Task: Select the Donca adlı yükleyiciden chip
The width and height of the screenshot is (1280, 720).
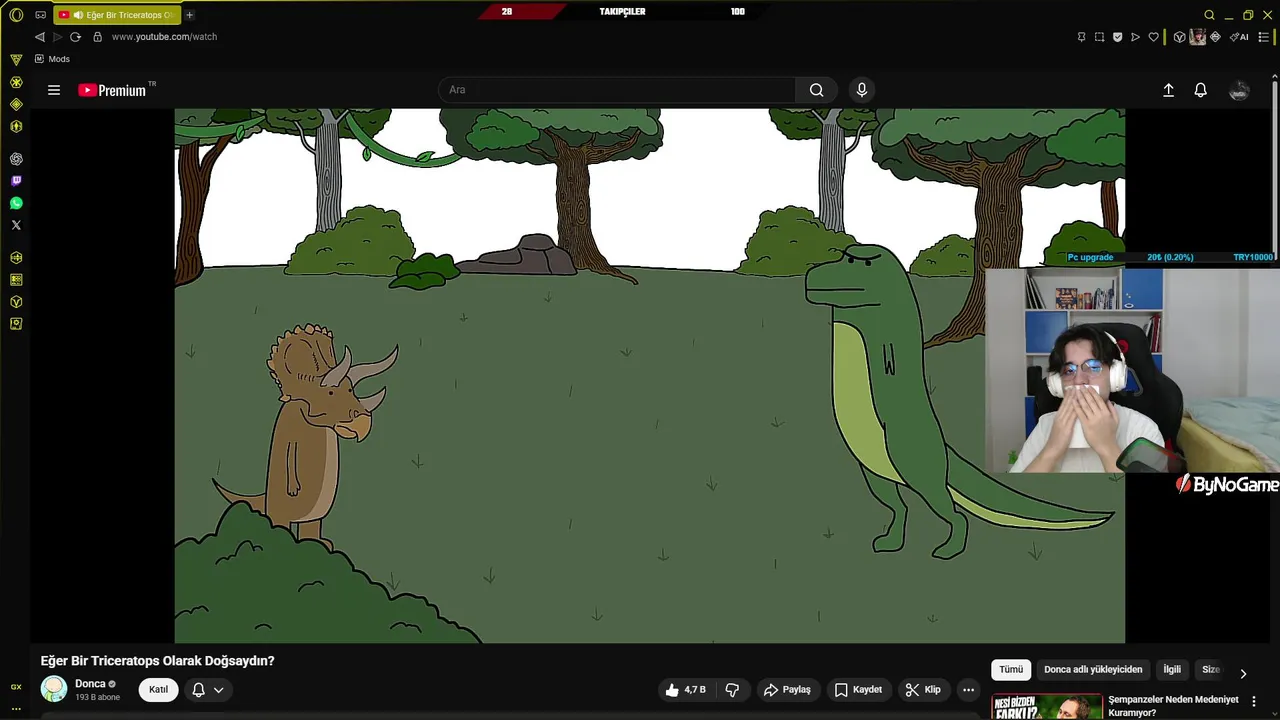Action: (x=1093, y=670)
